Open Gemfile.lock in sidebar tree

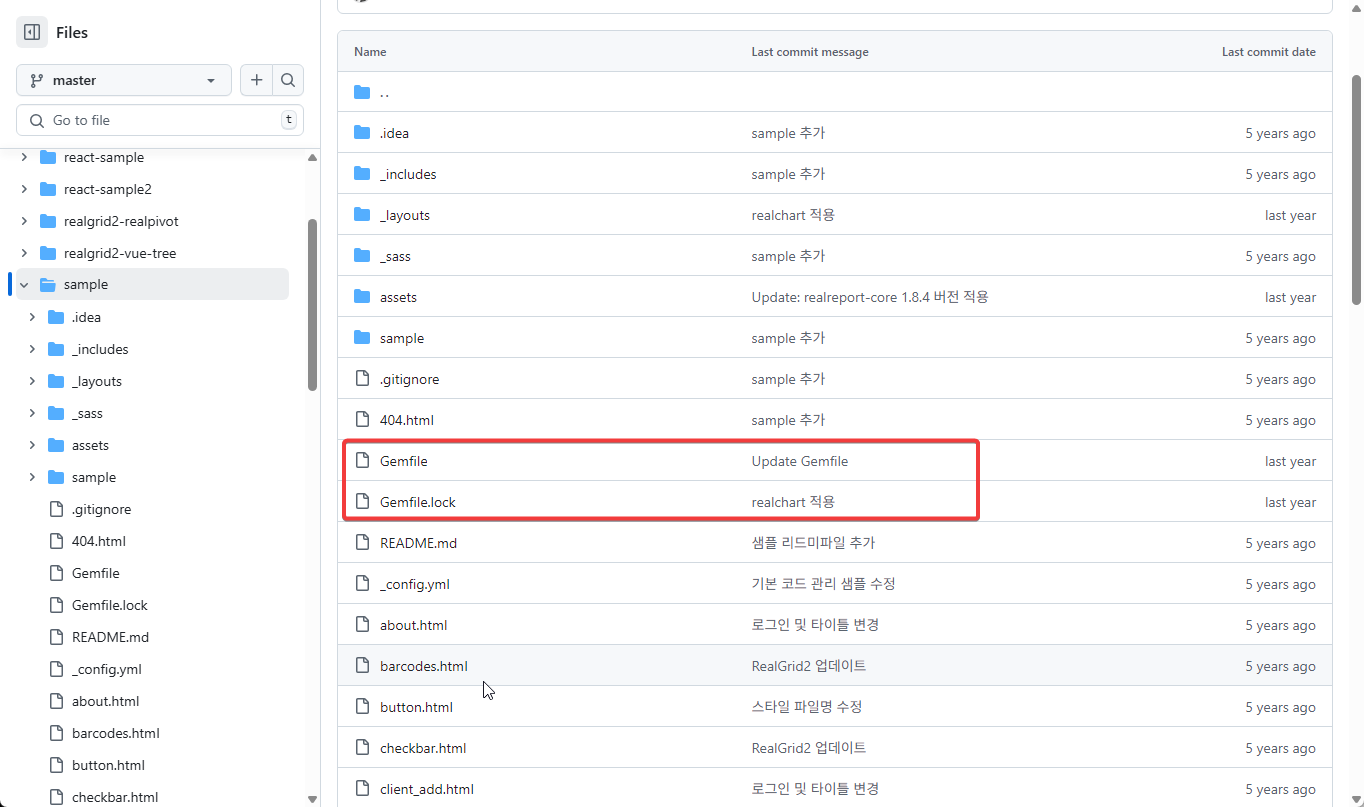109,605
